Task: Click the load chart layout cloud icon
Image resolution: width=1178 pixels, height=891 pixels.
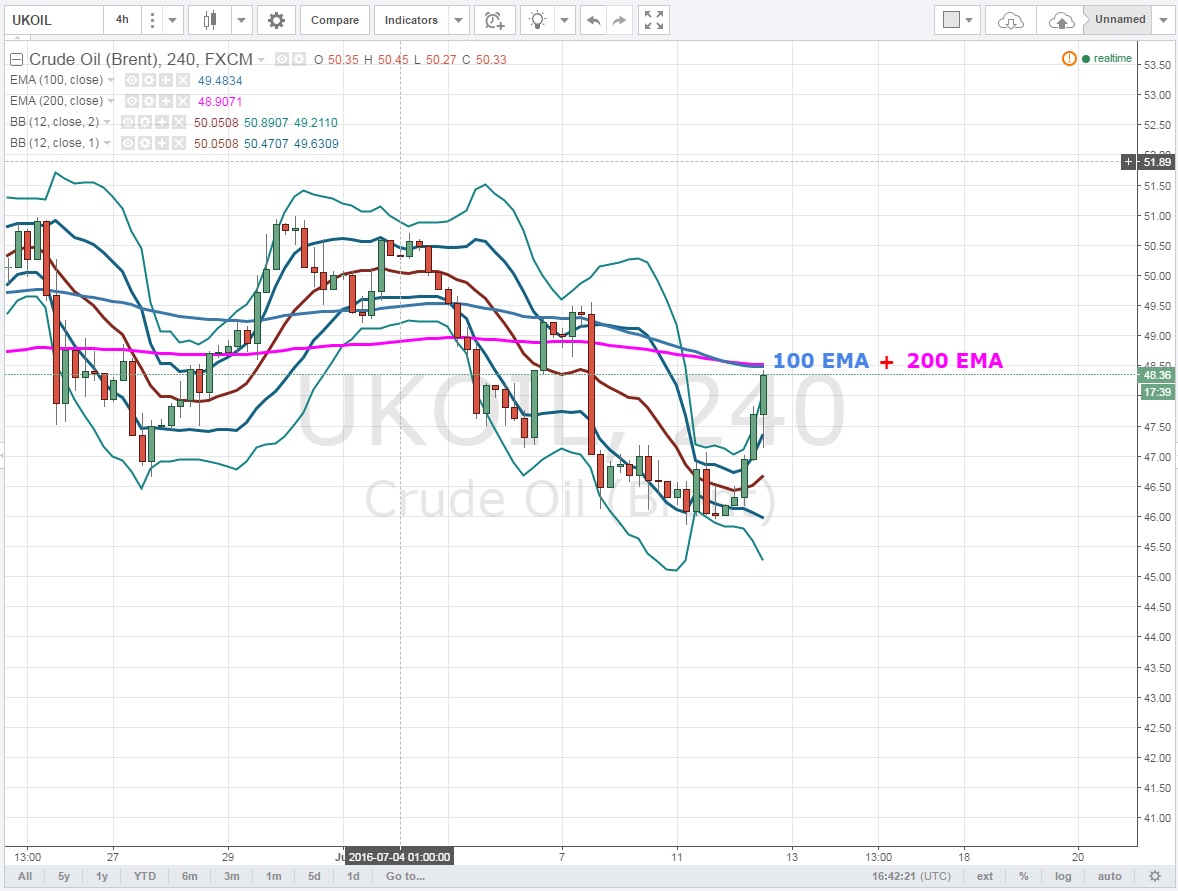Action: (x=1011, y=20)
